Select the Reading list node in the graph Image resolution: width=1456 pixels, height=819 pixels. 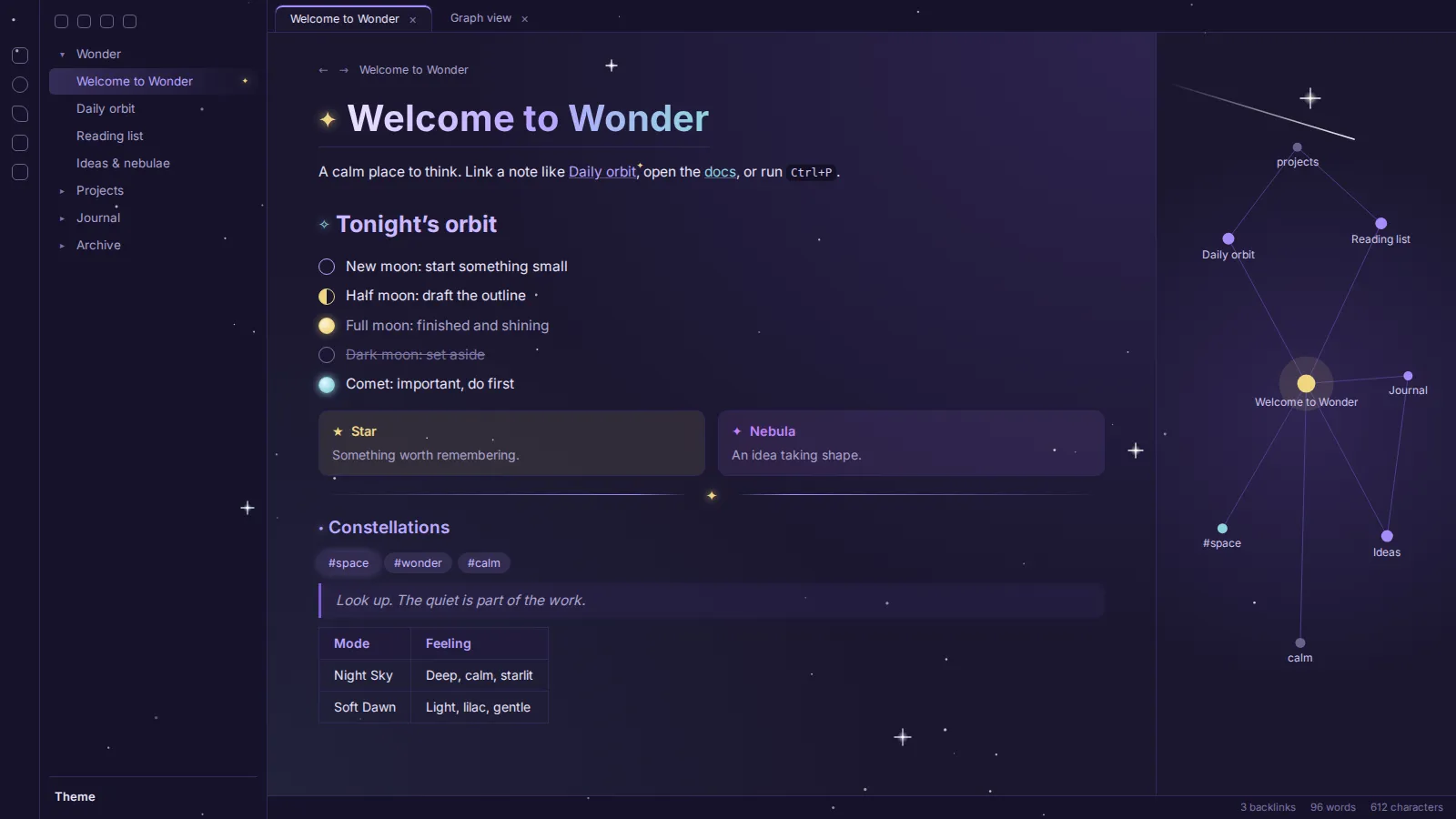coord(1380,223)
